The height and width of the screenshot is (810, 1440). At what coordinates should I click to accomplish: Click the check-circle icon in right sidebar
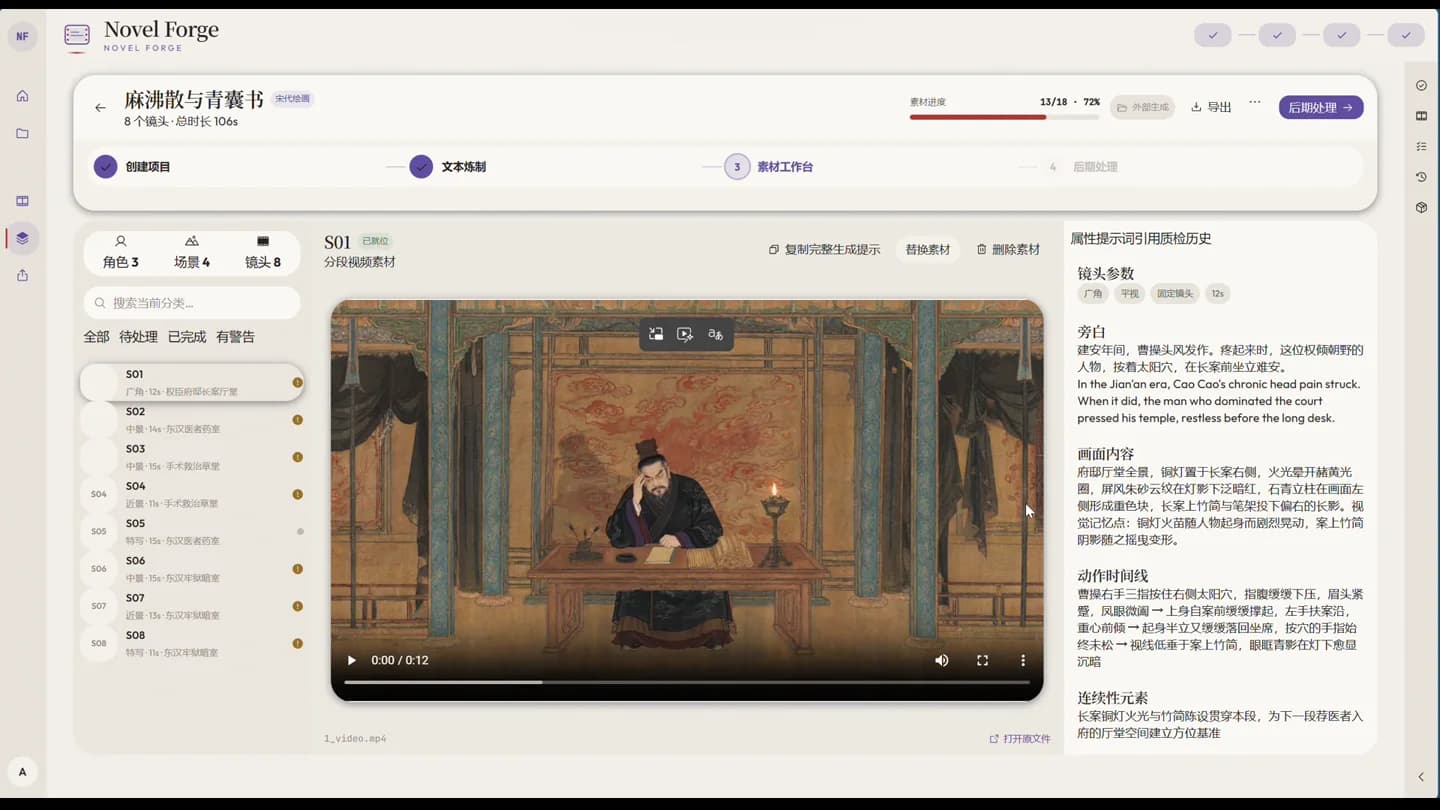pos(1421,86)
